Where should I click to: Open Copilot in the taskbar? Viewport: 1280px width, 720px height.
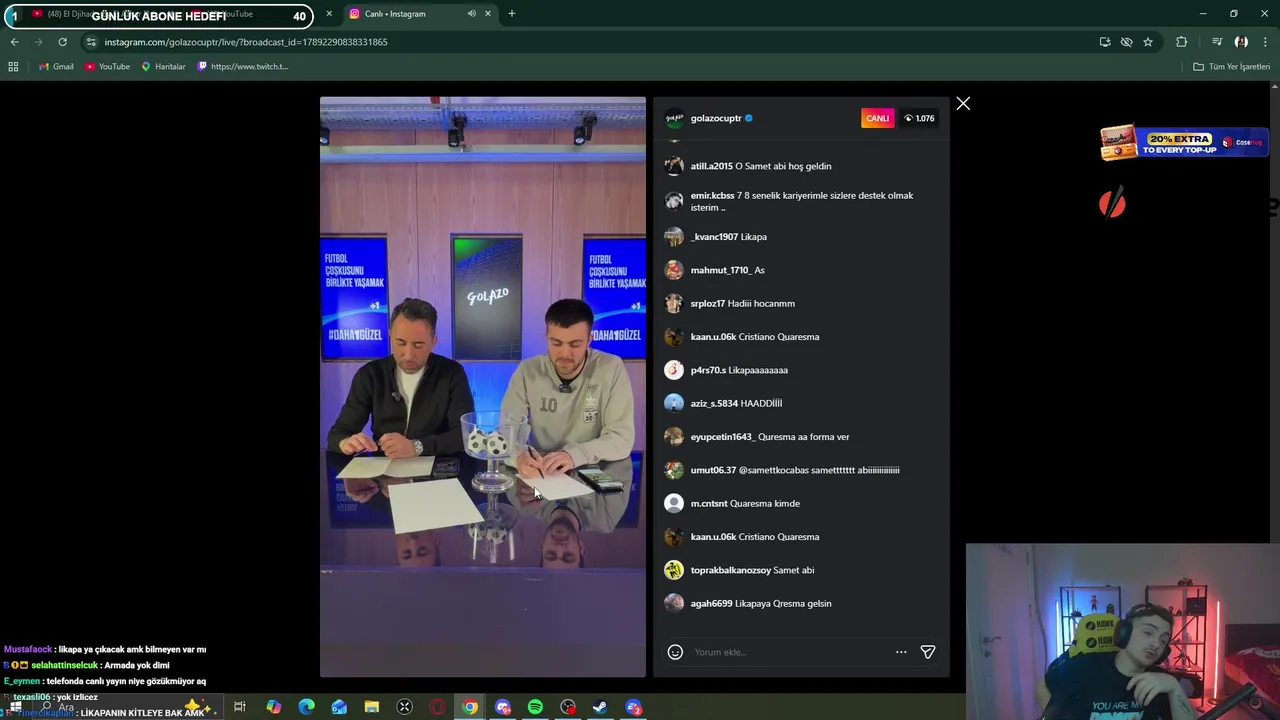coord(273,707)
